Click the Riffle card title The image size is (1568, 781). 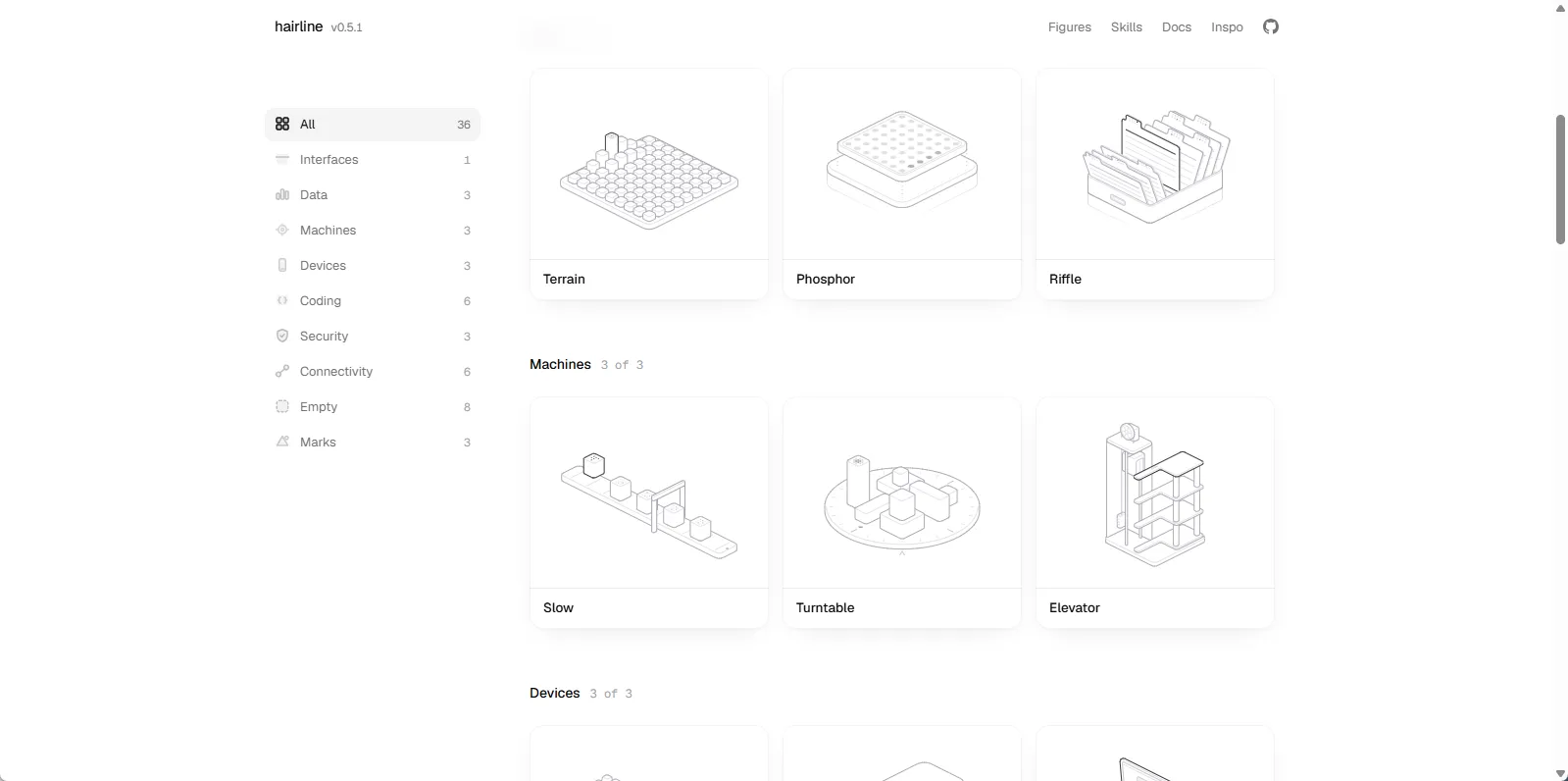[1065, 279]
